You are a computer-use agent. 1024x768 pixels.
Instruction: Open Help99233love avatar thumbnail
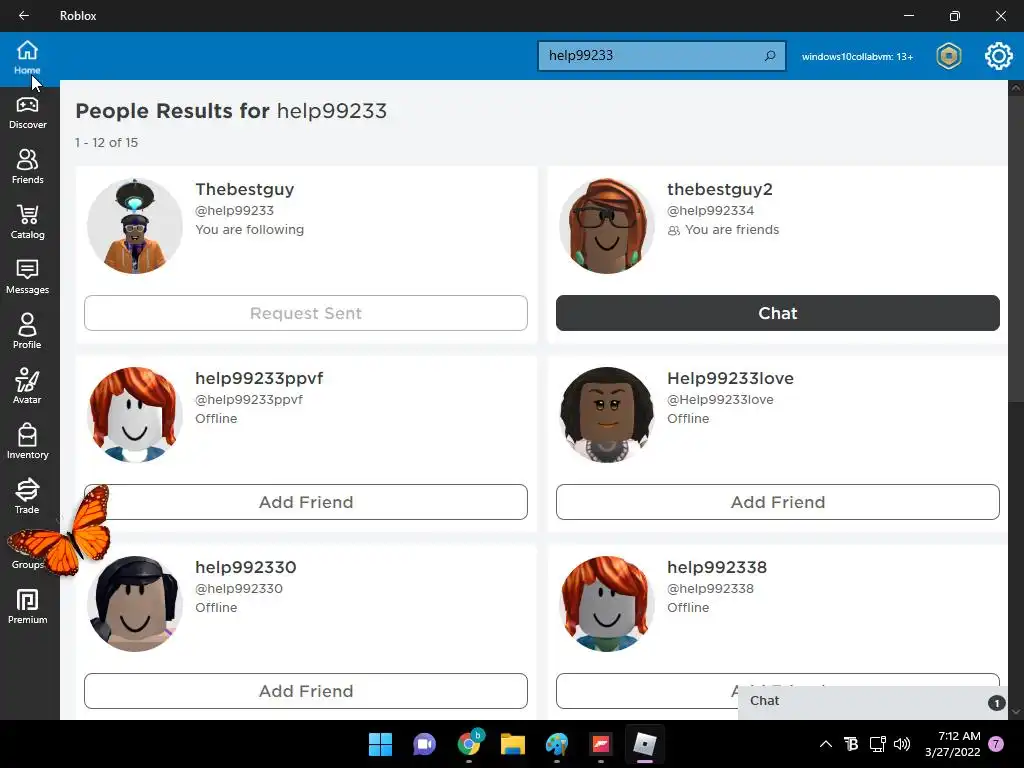click(607, 415)
